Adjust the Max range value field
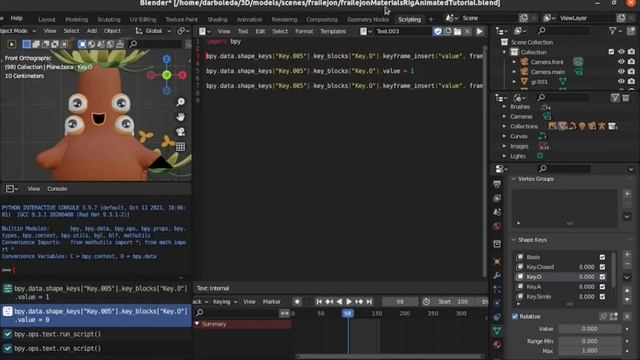Viewport: 640px width, 360px height. pos(589,351)
